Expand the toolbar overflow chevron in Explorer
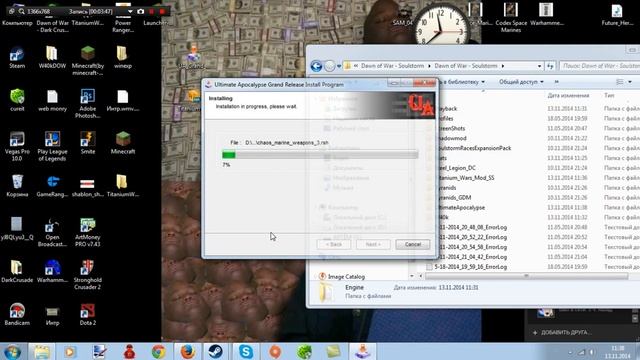Screen dimensions: 640x360 pos(556,82)
